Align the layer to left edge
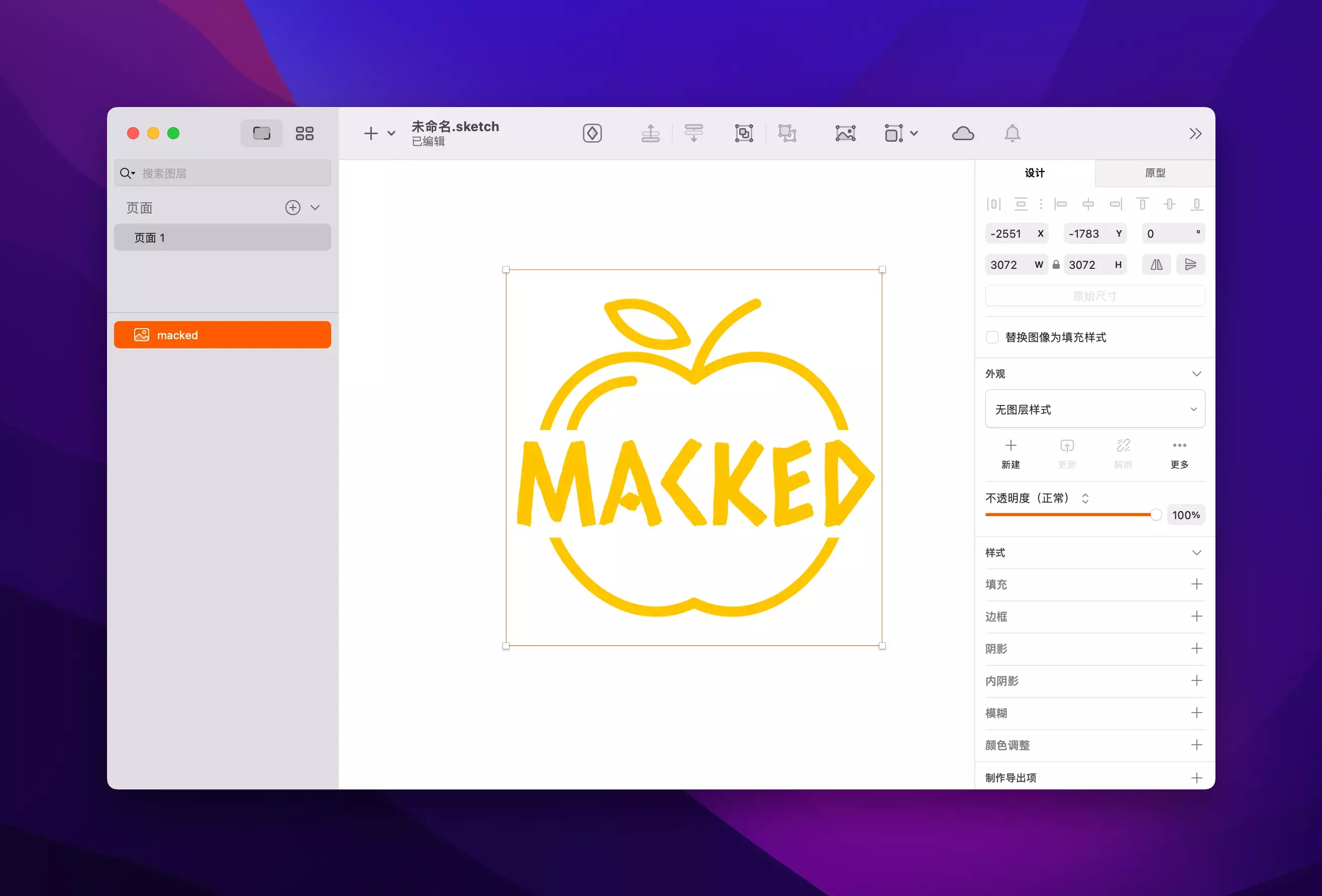Image resolution: width=1322 pixels, height=896 pixels. pos(1060,204)
